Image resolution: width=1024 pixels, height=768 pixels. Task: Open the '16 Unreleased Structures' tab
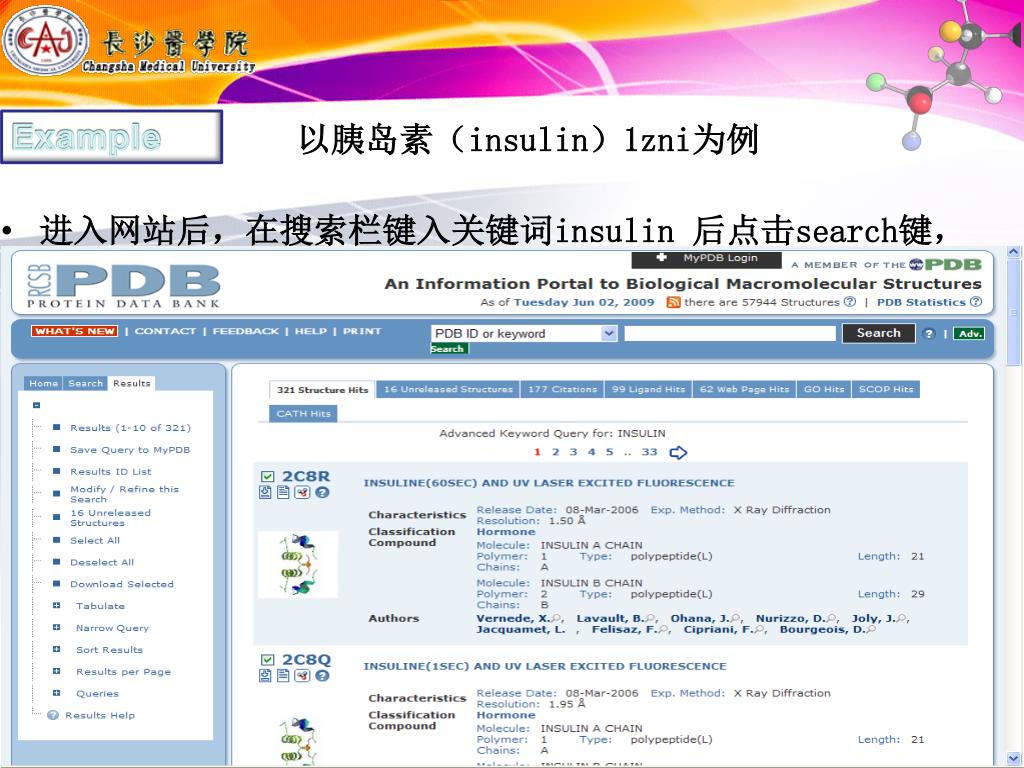[x=448, y=389]
